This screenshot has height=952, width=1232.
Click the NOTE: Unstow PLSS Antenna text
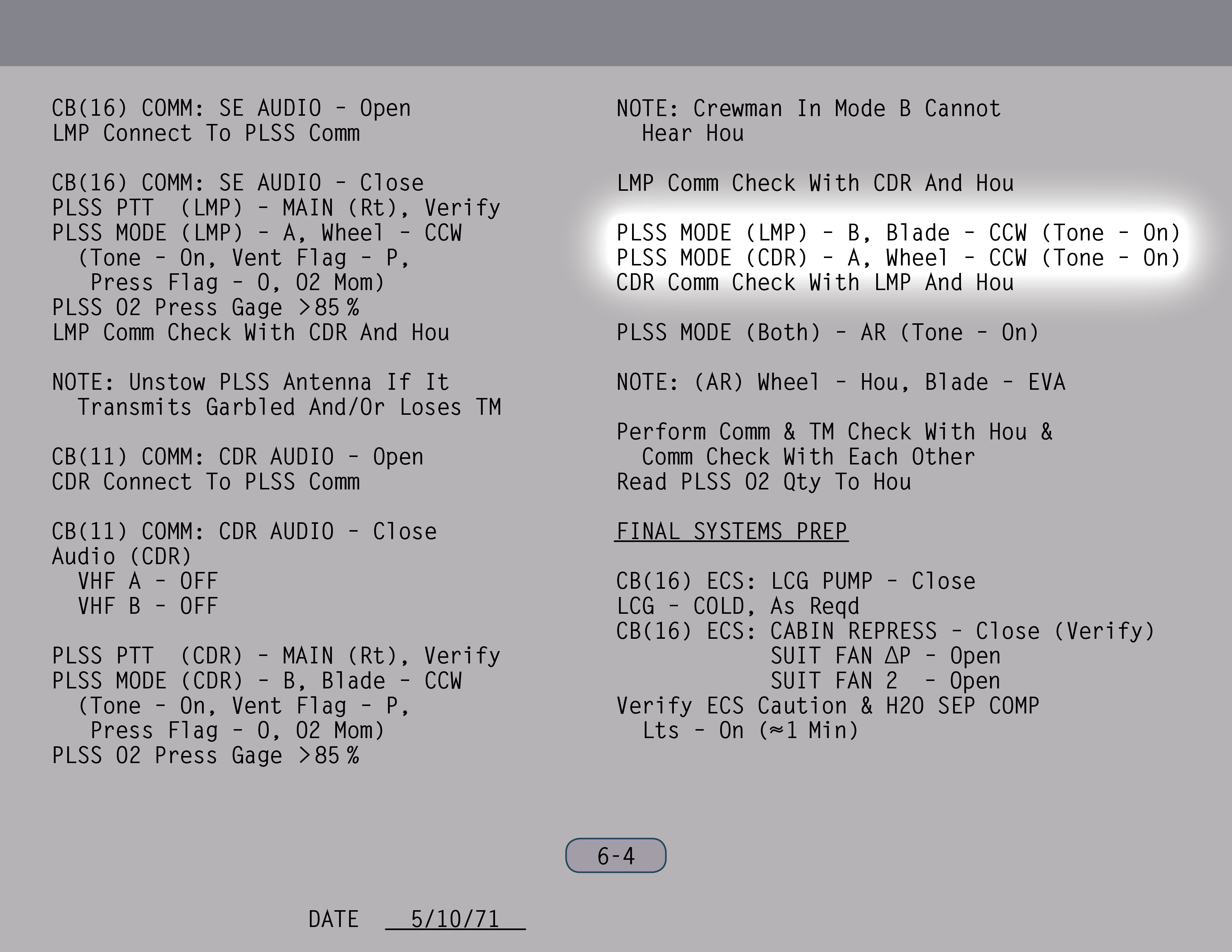coord(276,394)
